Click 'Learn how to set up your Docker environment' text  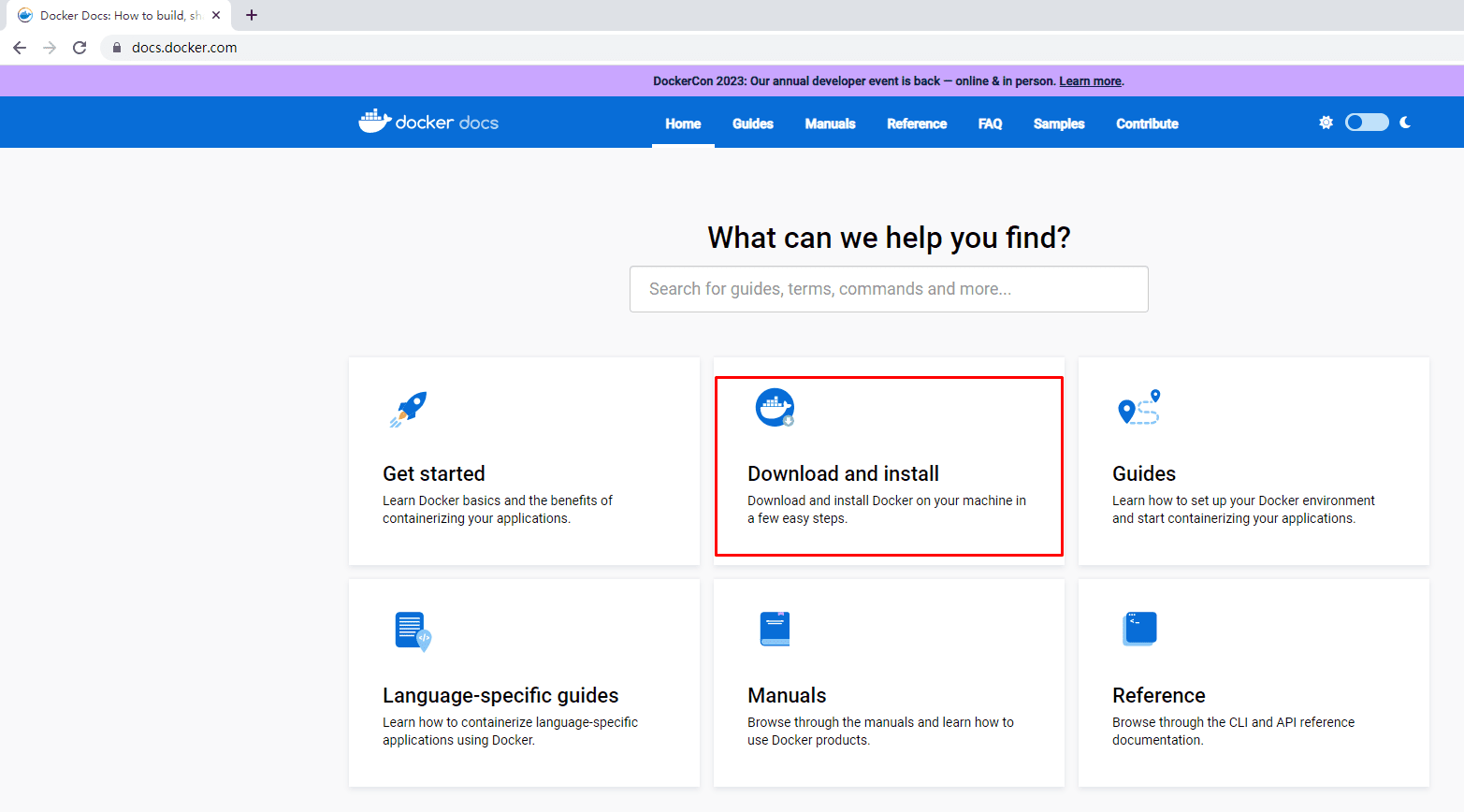tap(1243, 510)
